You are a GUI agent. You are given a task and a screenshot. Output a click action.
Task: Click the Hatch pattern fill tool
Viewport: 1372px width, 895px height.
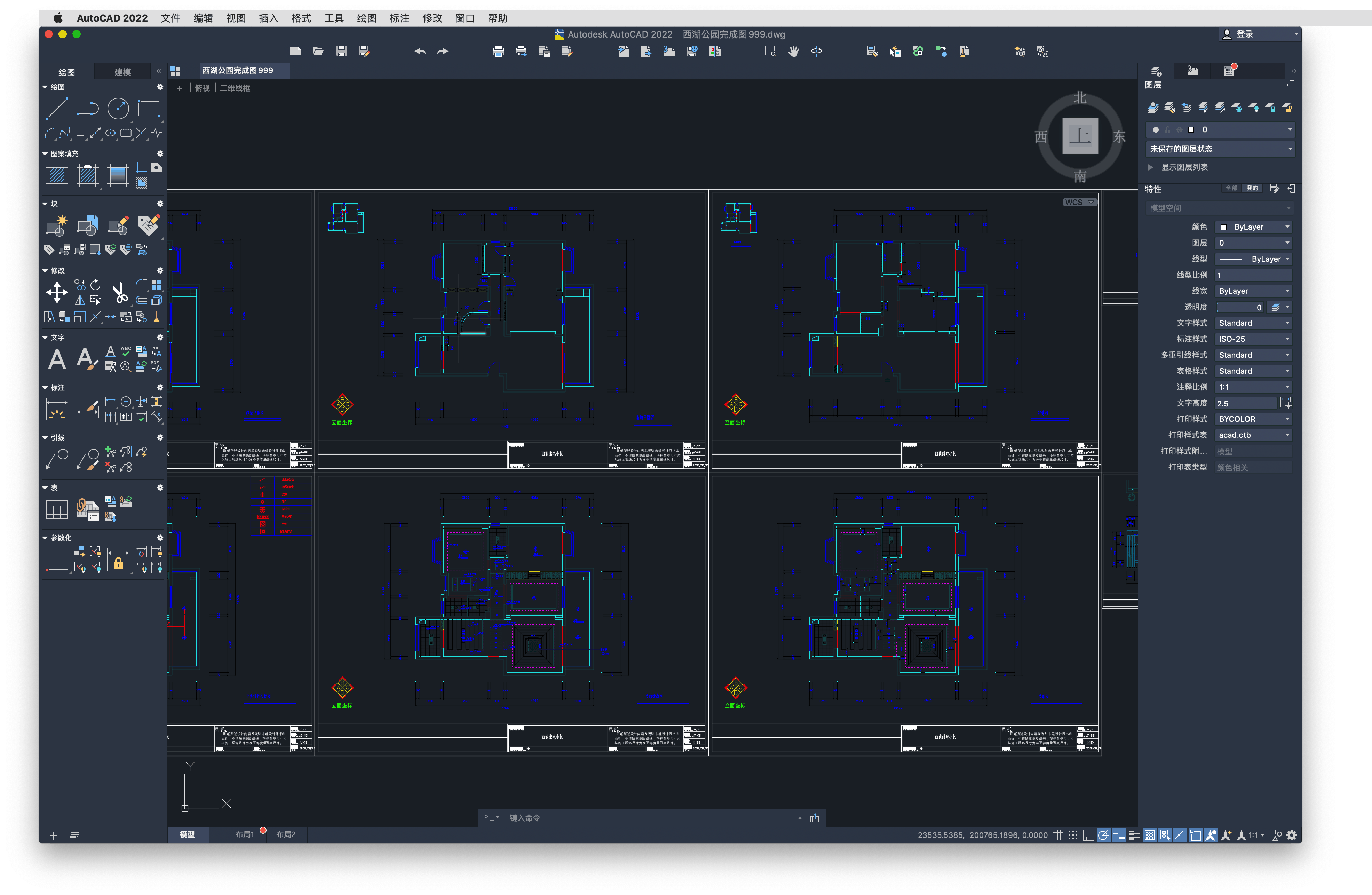pyautogui.click(x=57, y=175)
